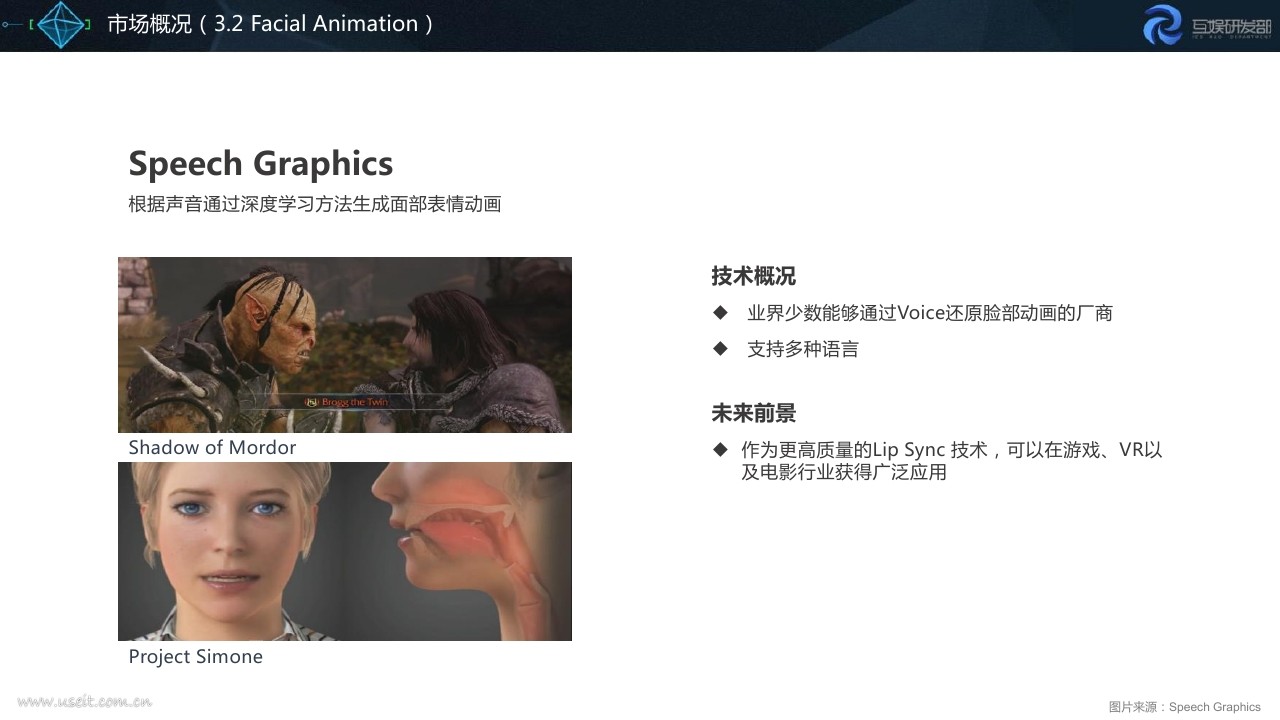
Task: Click image source note 图片来源：Speech Graphics
Action: pos(1185,707)
